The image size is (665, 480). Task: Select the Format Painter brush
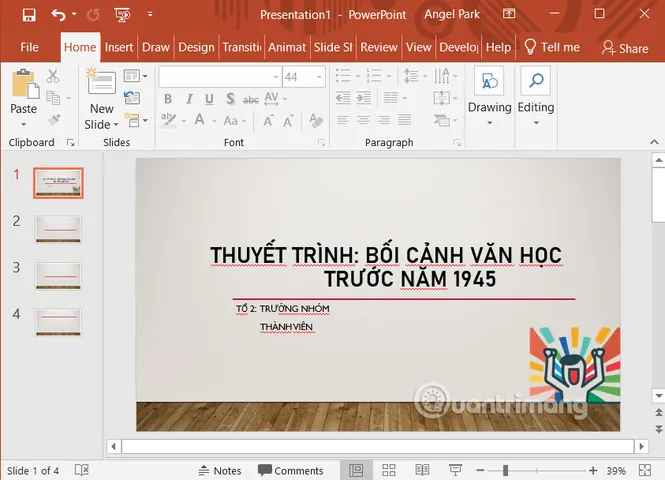pyautogui.click(x=54, y=120)
